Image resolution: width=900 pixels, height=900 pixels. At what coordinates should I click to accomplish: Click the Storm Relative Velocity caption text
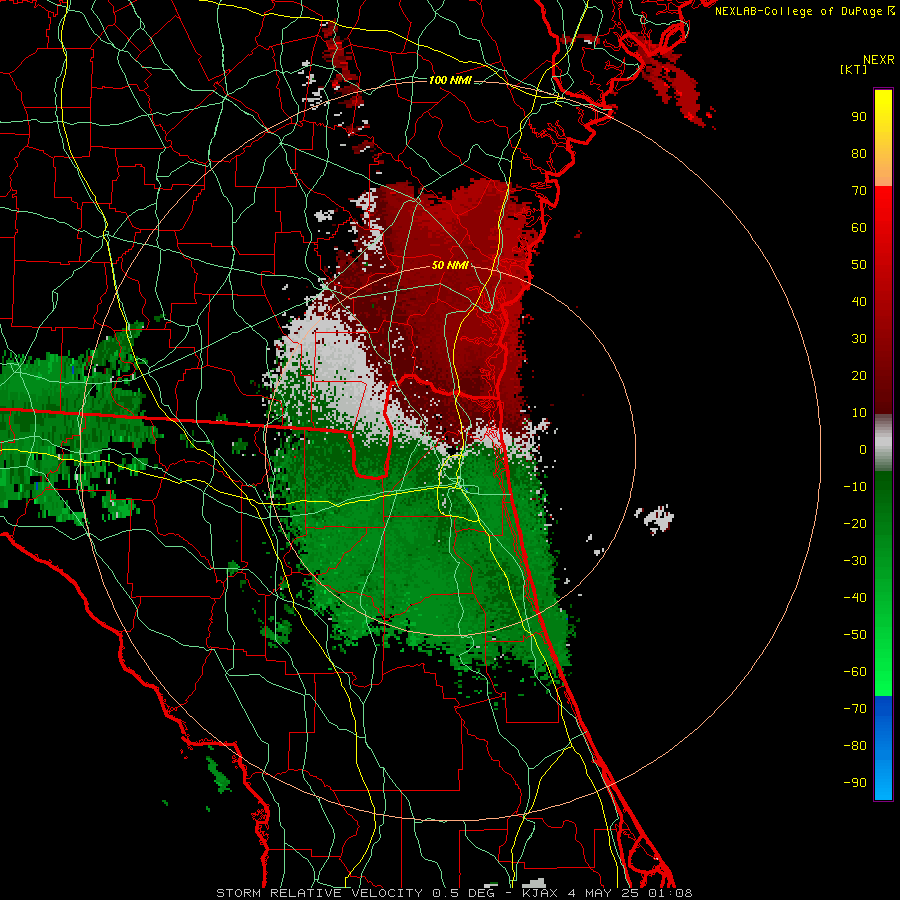tap(455, 893)
